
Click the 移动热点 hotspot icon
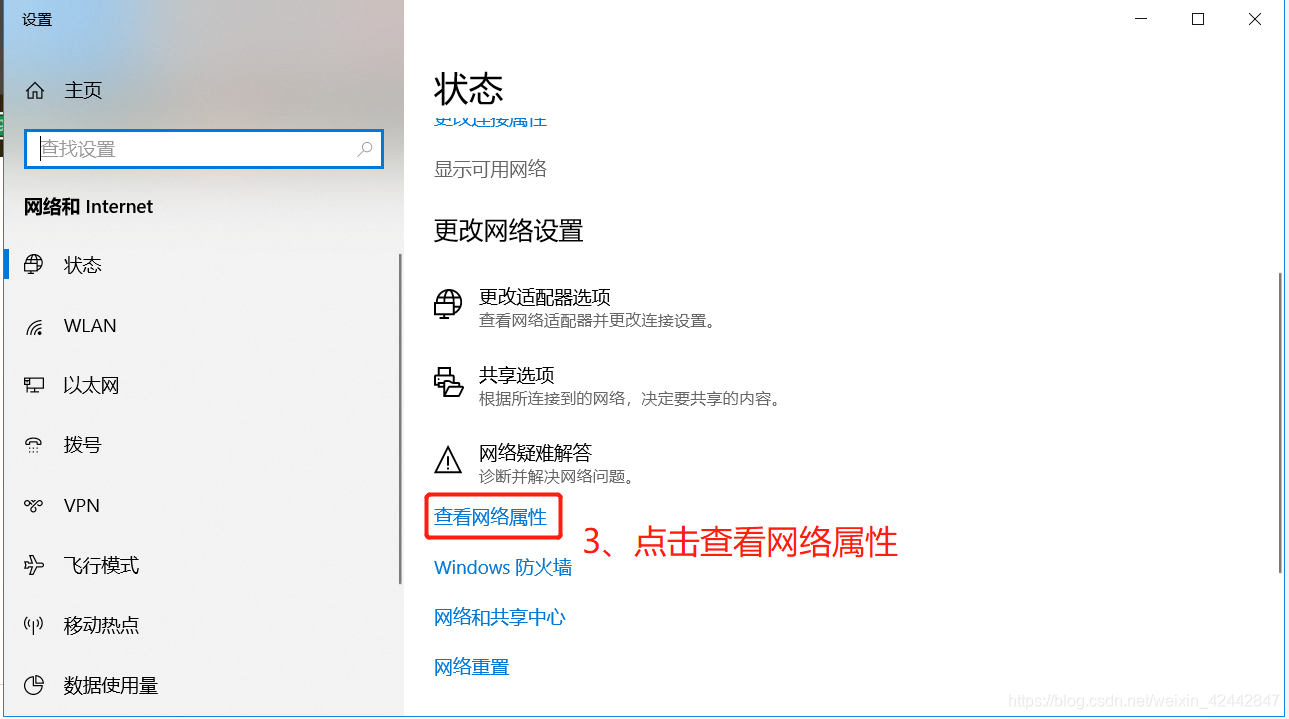pyautogui.click(x=34, y=625)
